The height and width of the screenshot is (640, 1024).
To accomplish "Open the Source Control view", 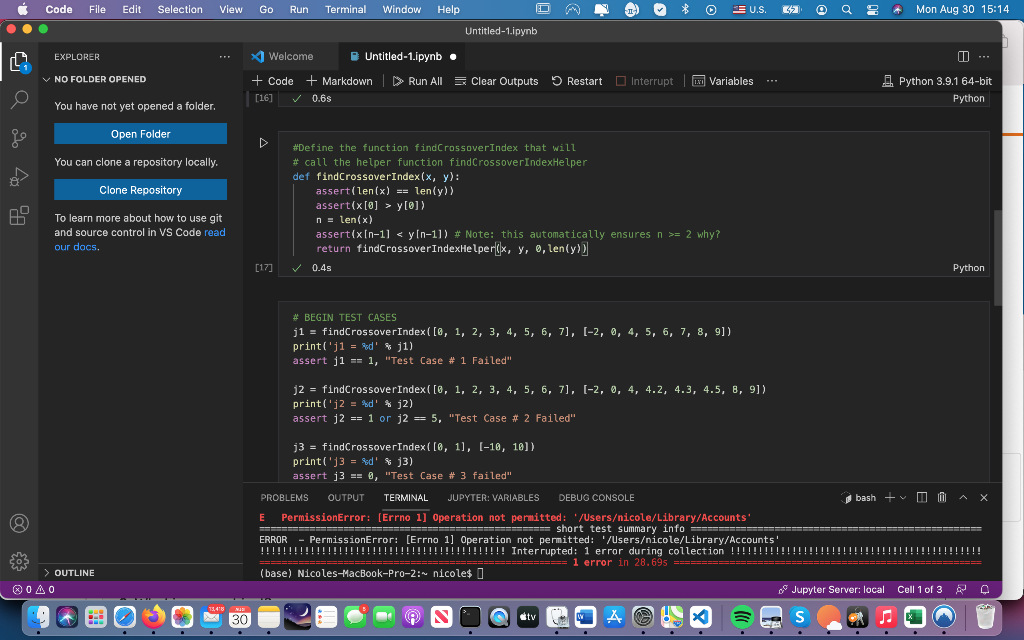I will pos(20,138).
